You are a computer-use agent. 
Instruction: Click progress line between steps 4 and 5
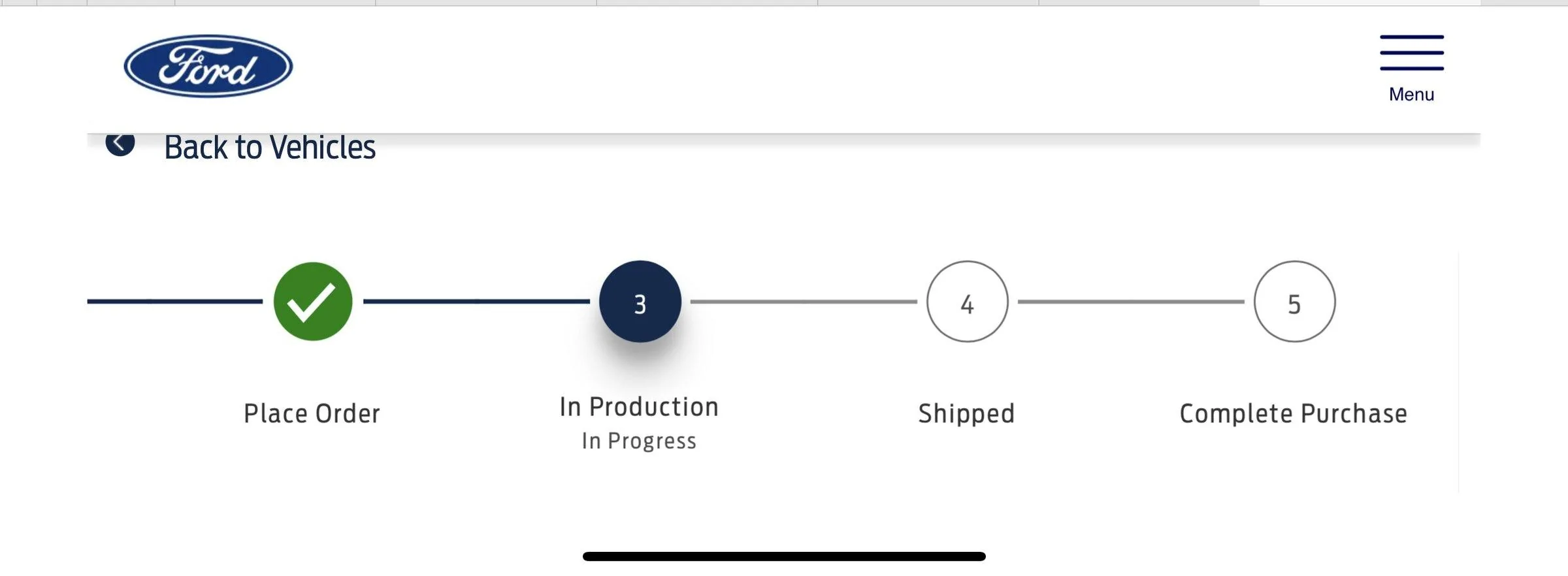coord(1131,302)
